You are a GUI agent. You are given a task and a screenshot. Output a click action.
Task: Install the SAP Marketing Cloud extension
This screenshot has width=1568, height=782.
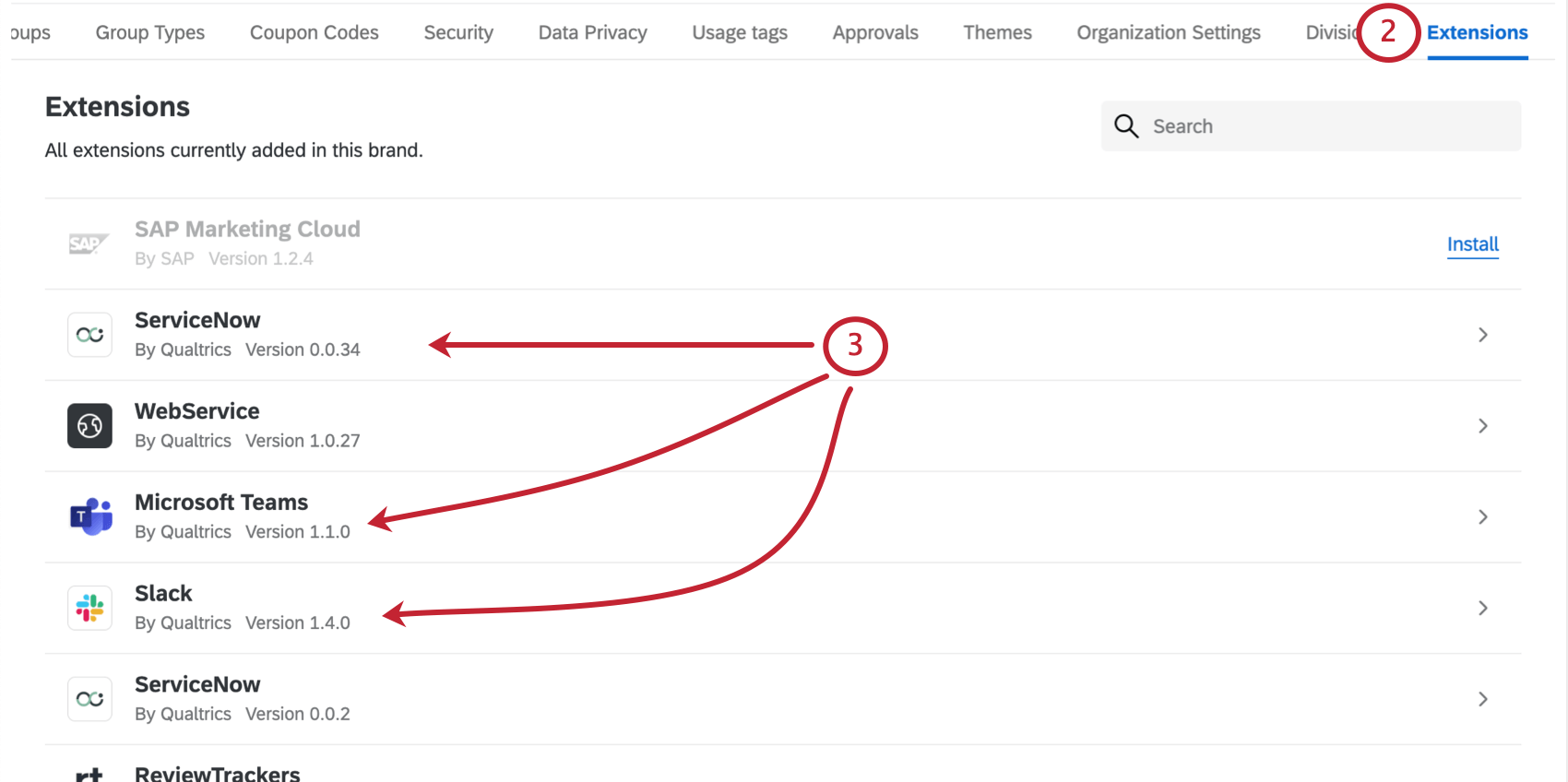[1472, 244]
